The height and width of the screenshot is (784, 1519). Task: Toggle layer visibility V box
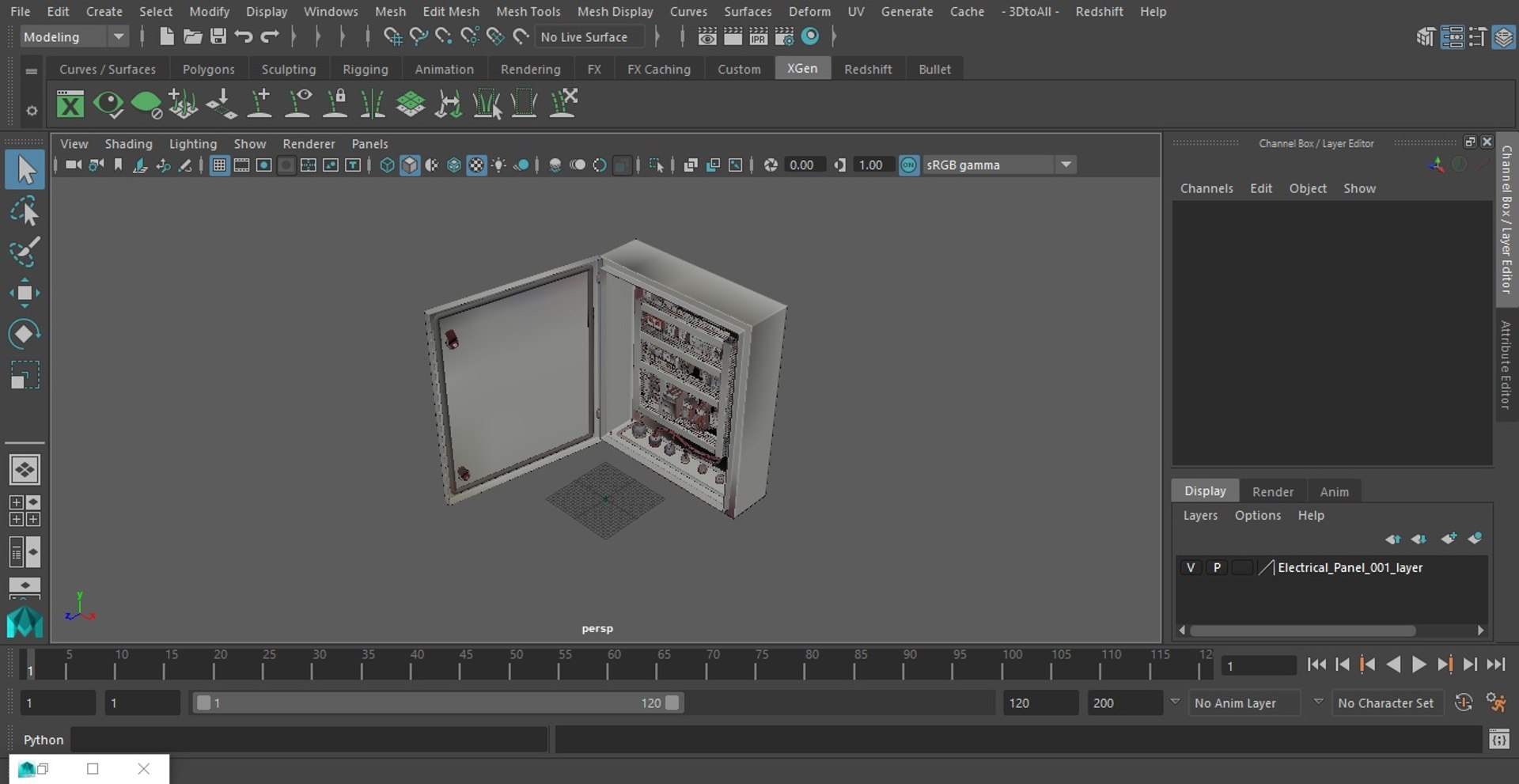1191,567
